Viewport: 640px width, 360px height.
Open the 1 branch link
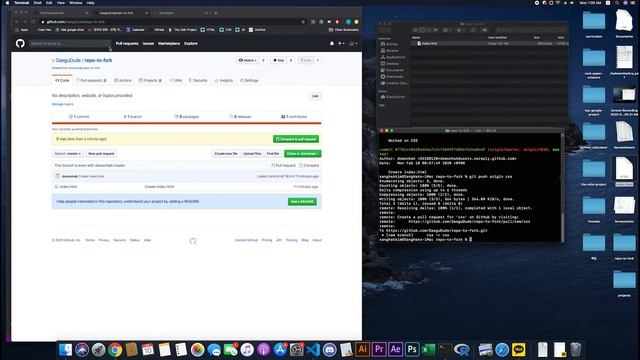[133, 117]
